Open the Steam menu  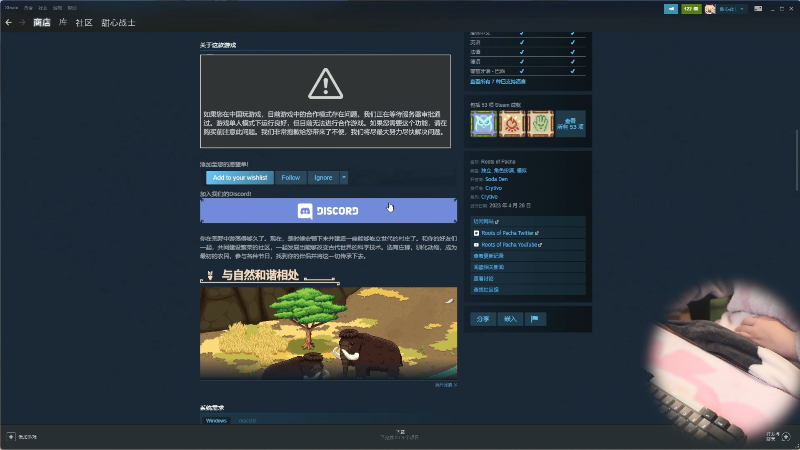pyautogui.click(x=11, y=8)
